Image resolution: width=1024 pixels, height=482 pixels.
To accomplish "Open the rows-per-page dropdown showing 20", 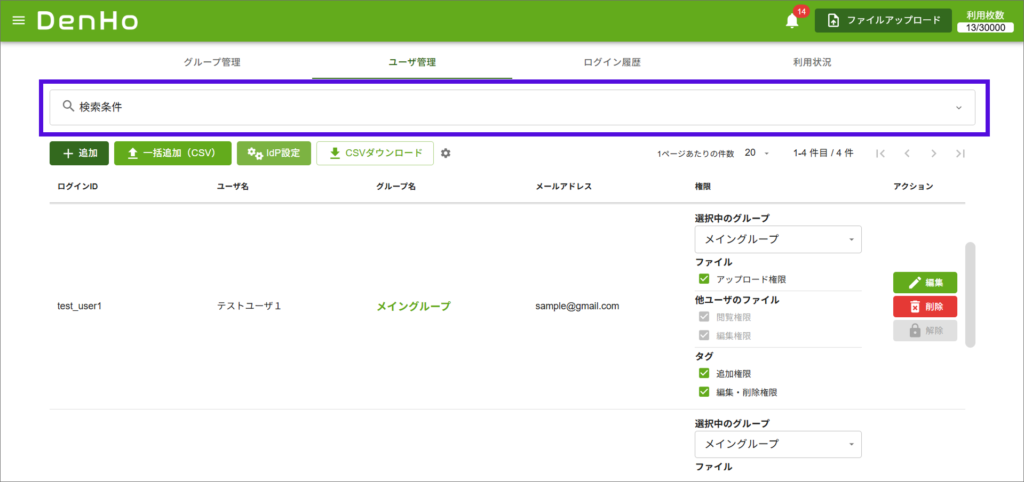I will 757,153.
